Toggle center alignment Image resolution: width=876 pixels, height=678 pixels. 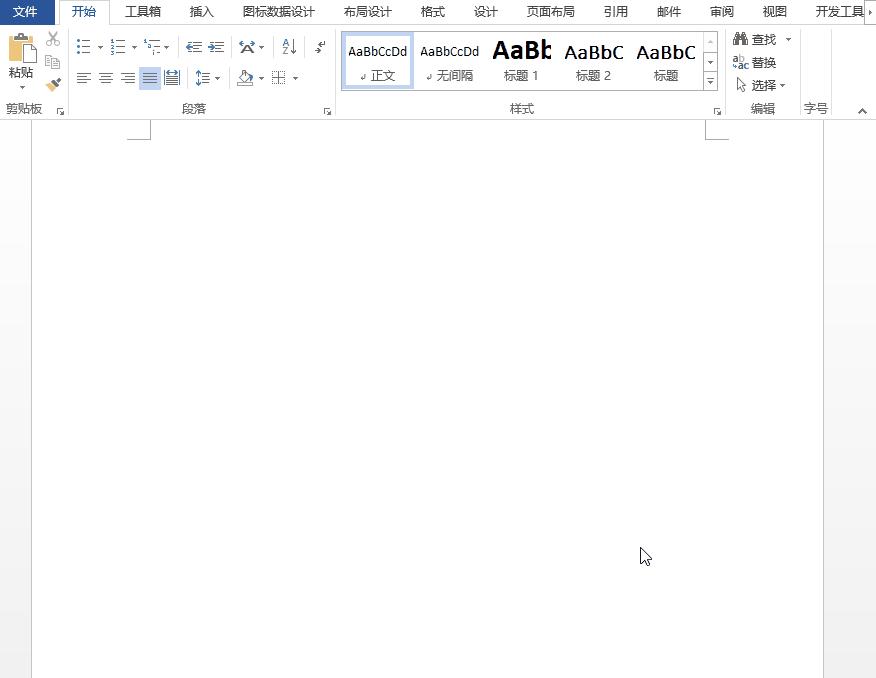point(106,78)
